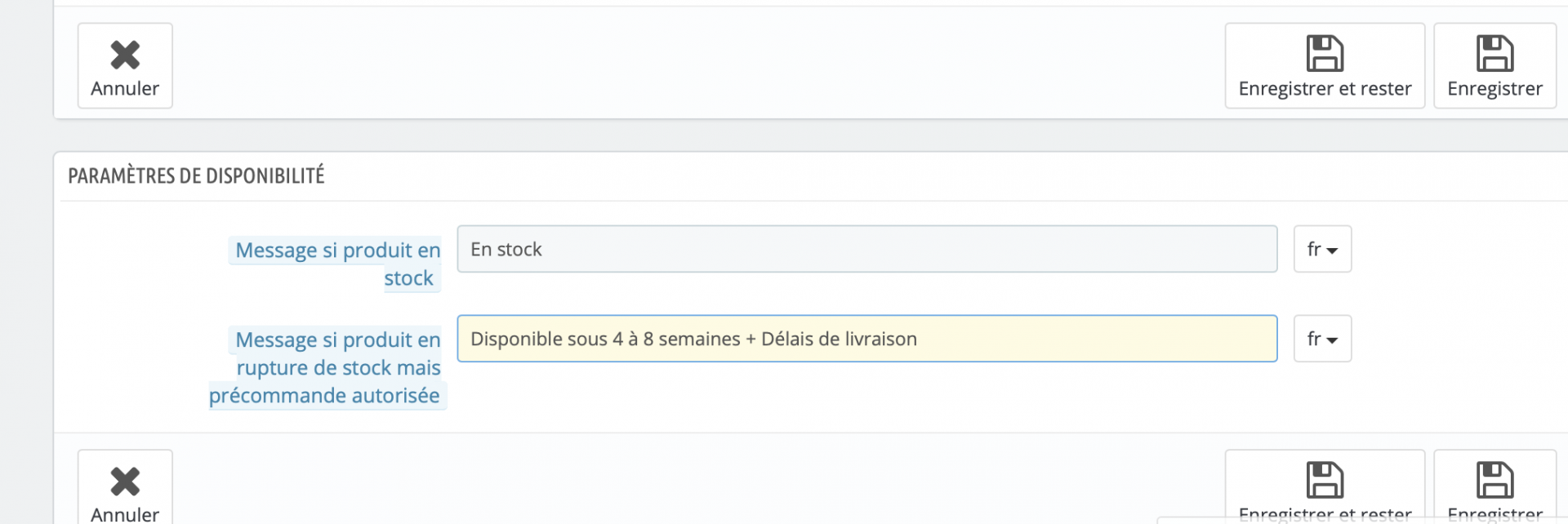Click the Message si produit en stock label
The width and height of the screenshot is (1568, 524).
[336, 264]
